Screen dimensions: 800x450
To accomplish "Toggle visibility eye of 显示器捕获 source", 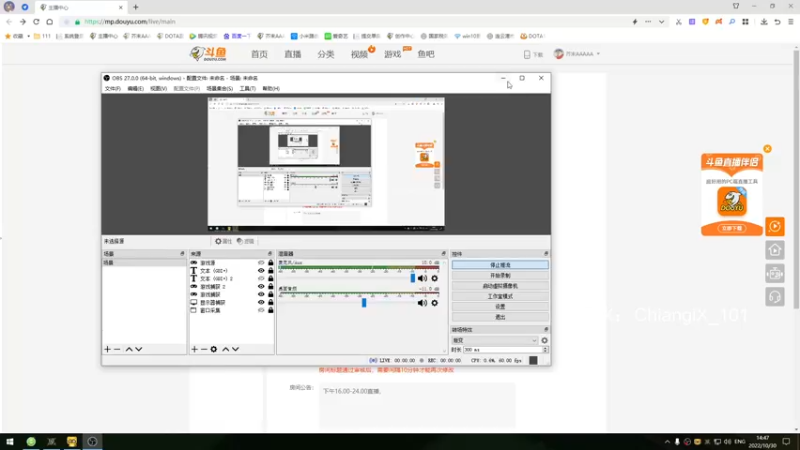I will click(x=261, y=303).
